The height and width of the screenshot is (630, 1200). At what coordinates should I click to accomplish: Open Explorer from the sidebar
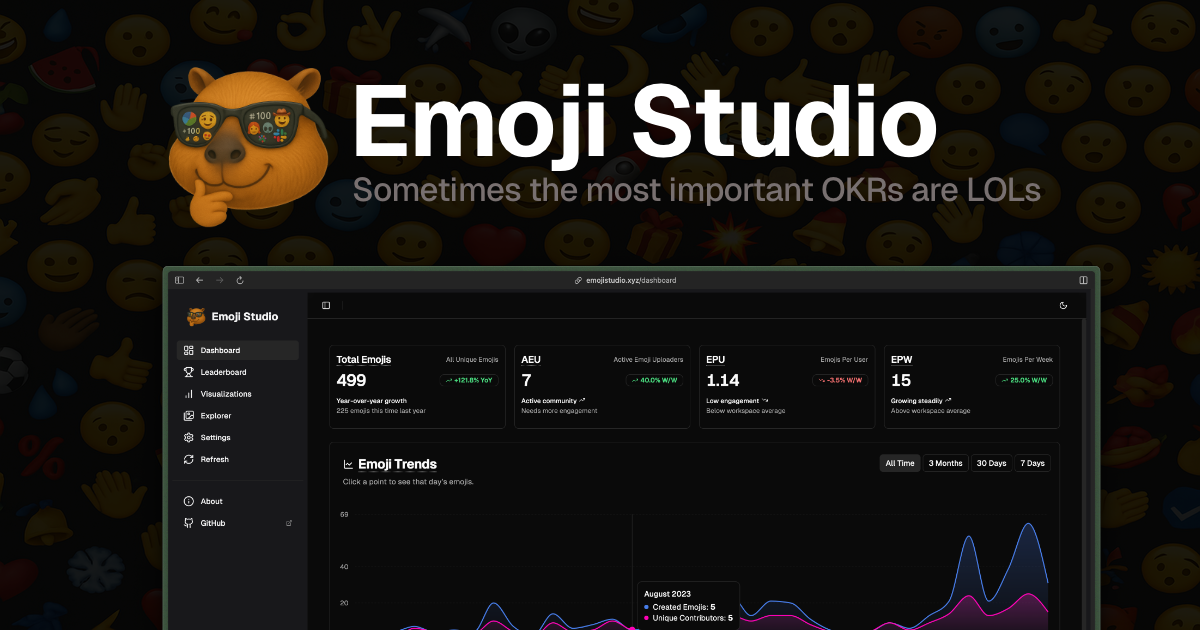coord(238,416)
